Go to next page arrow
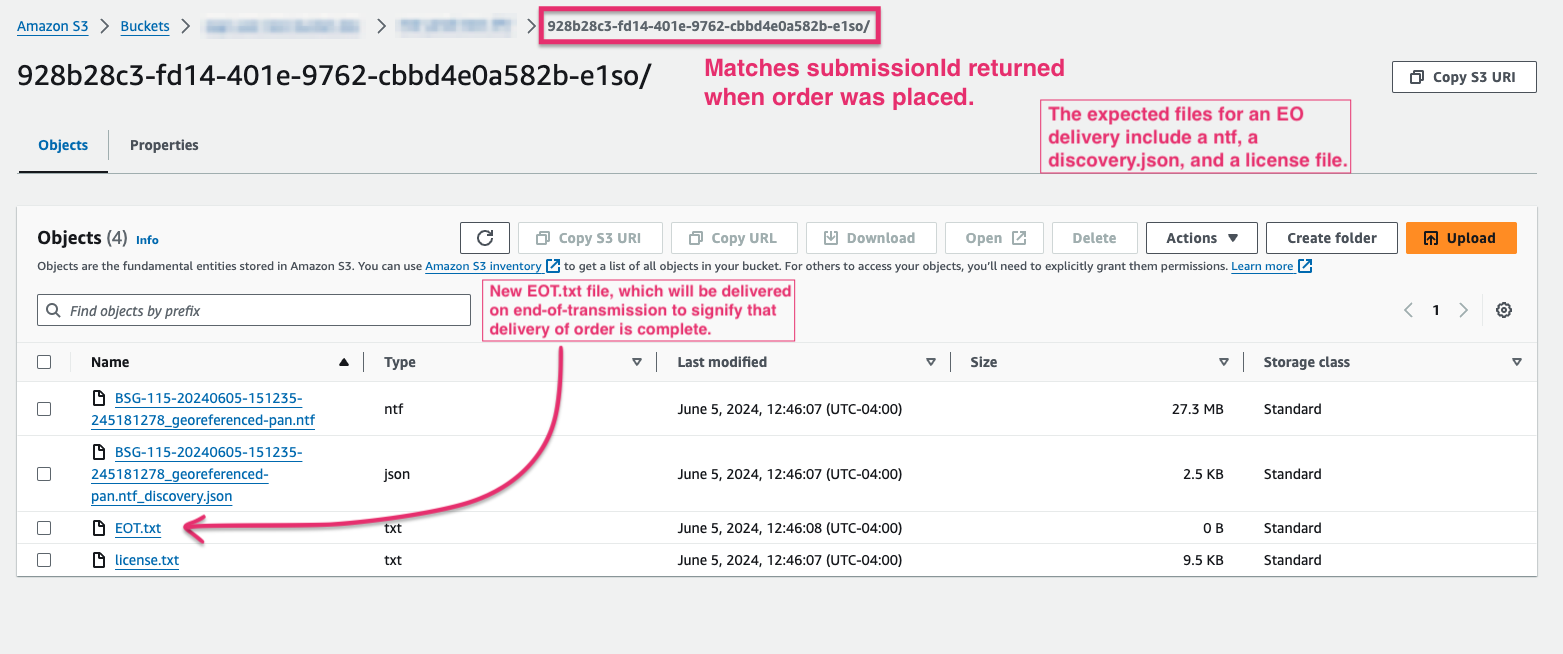 click(x=1463, y=310)
